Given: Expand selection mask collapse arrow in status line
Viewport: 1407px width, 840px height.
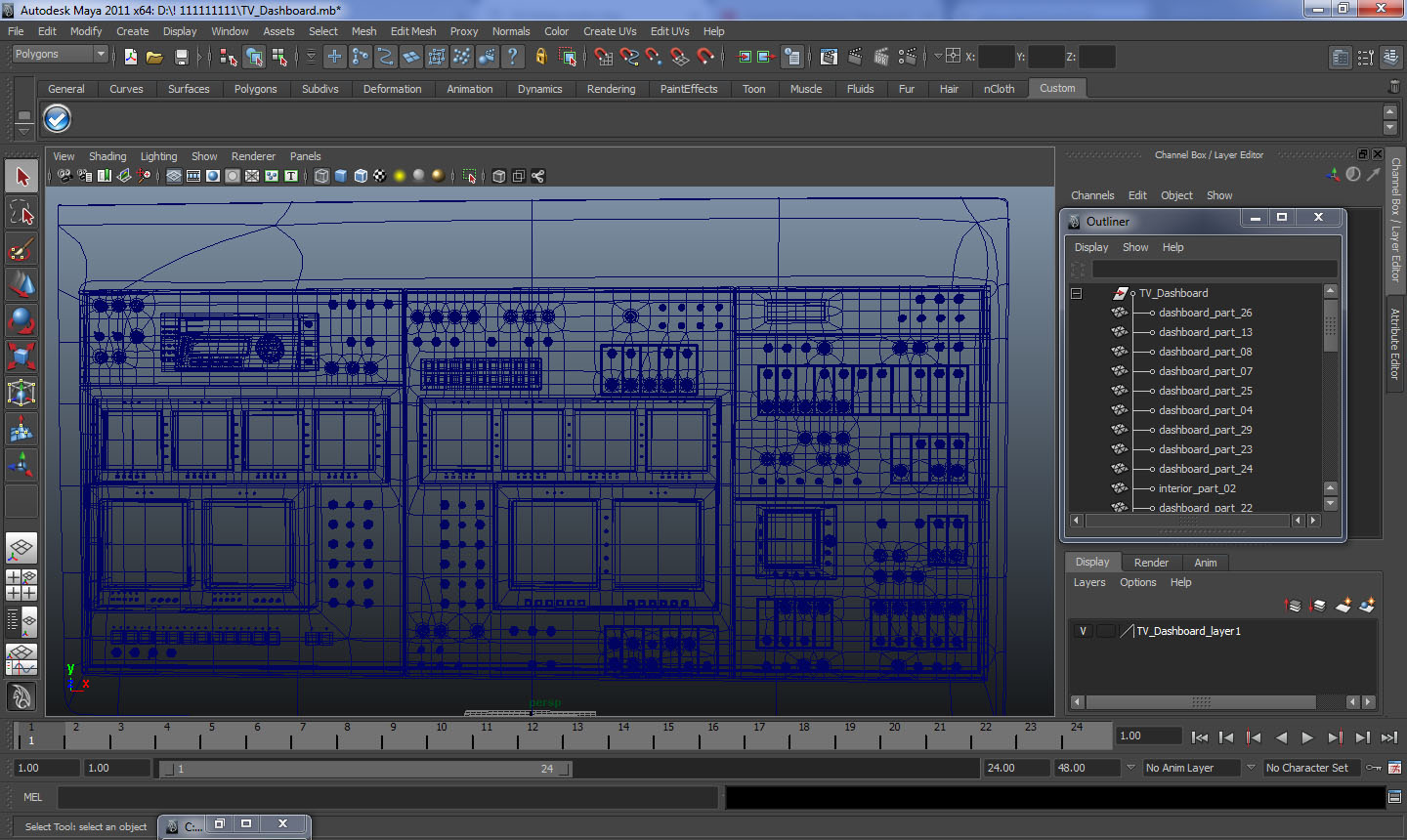Looking at the screenshot, I should (311, 57).
